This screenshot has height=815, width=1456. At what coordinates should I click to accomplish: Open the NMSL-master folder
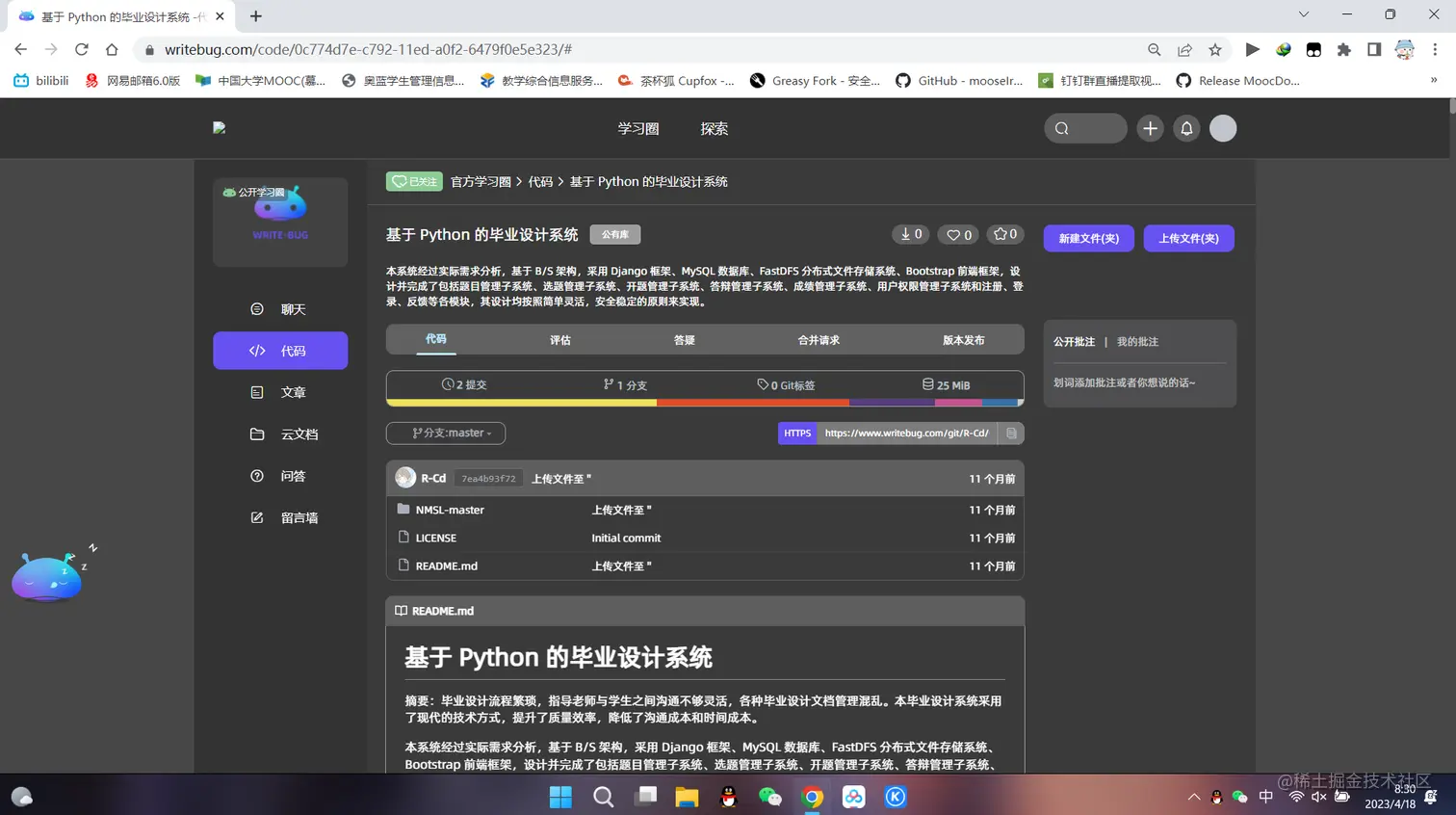[450, 510]
